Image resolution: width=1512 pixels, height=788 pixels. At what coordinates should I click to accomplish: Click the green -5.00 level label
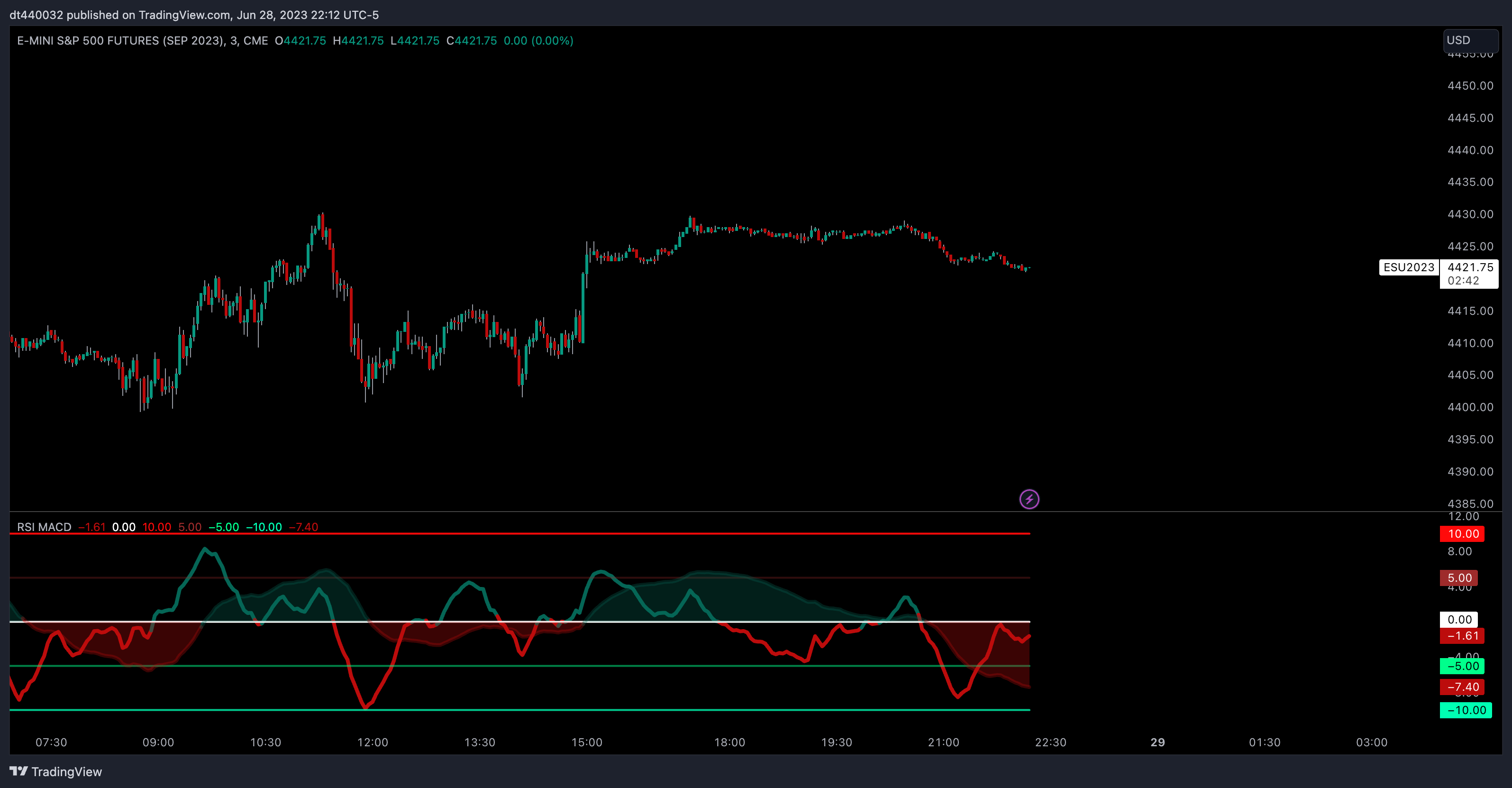tap(1462, 666)
